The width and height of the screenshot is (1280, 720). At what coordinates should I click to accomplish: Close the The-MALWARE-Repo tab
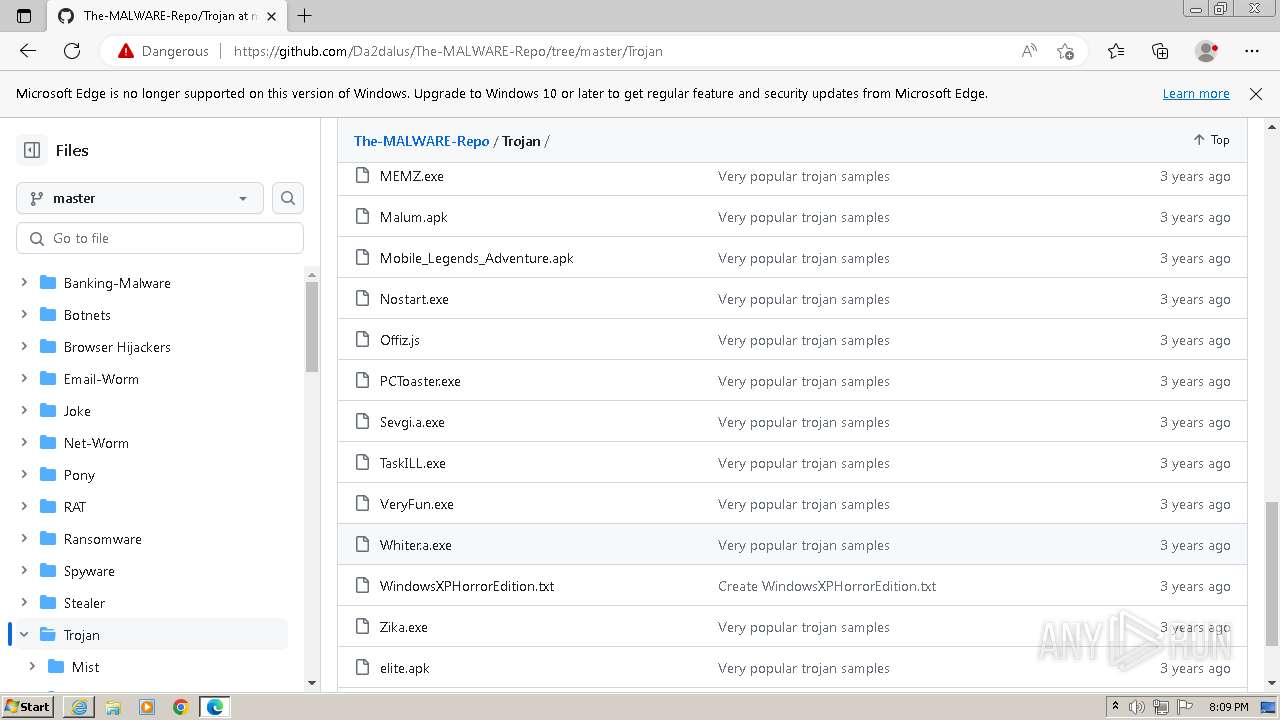click(271, 16)
